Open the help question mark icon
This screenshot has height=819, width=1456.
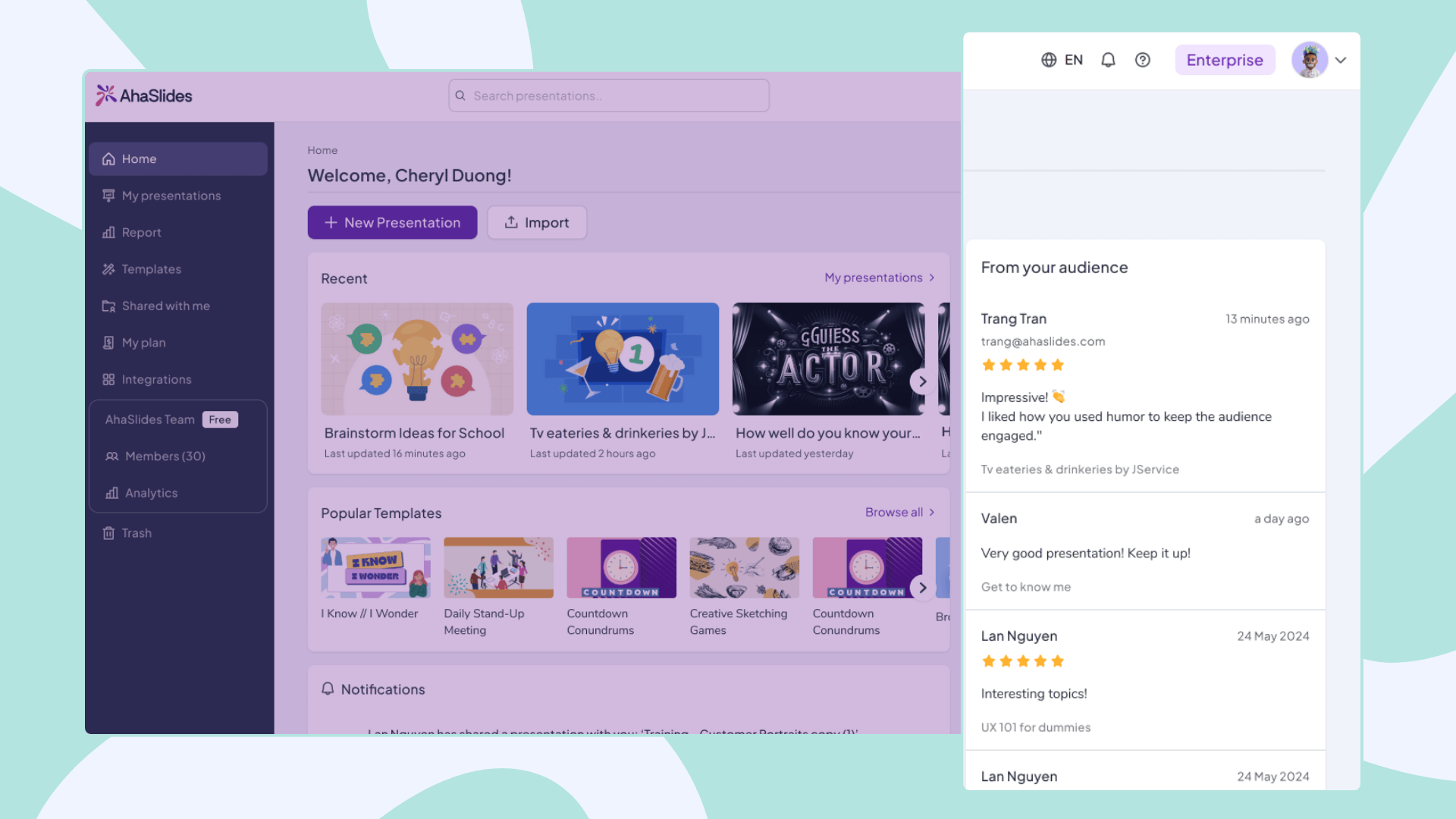[1142, 60]
